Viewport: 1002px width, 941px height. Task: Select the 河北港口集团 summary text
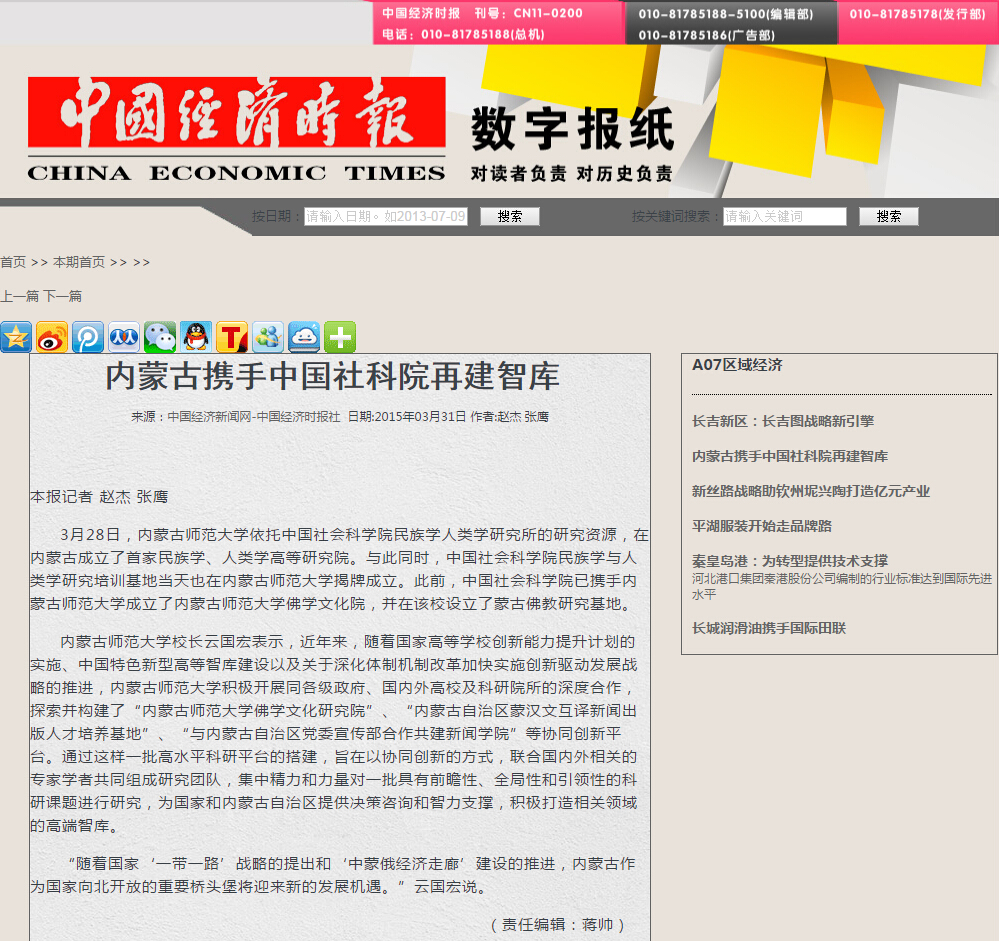coord(842,586)
